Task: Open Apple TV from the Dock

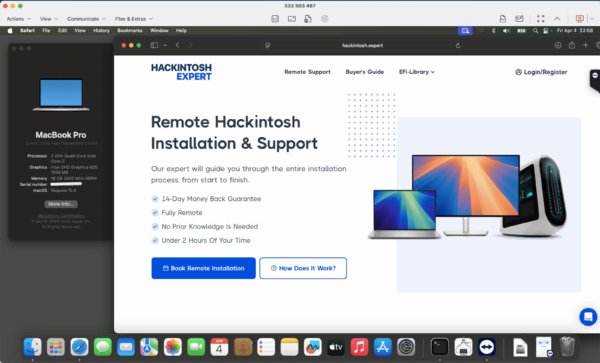Action: [x=336, y=347]
